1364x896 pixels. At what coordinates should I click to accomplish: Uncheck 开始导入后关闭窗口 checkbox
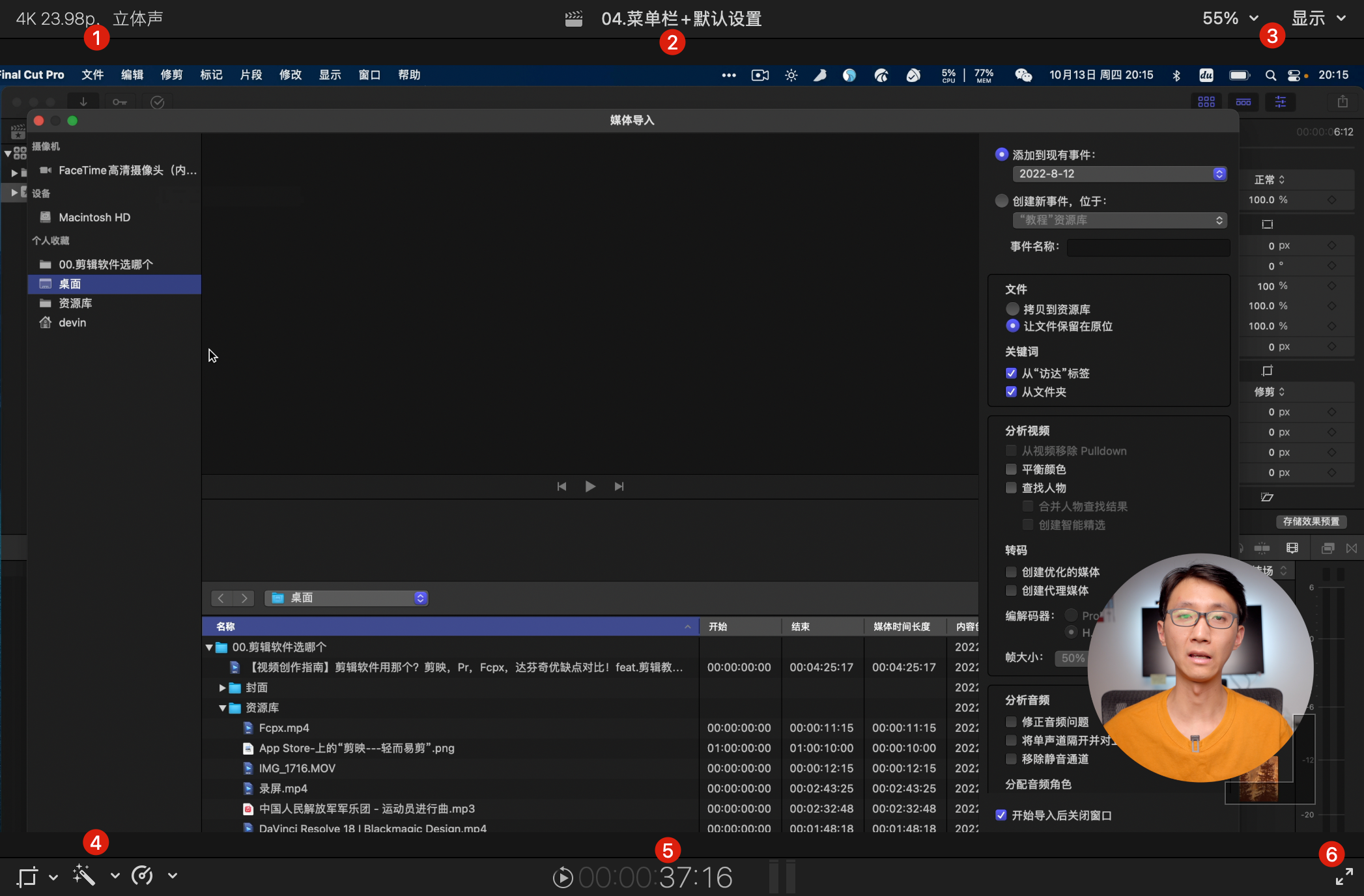click(1001, 815)
